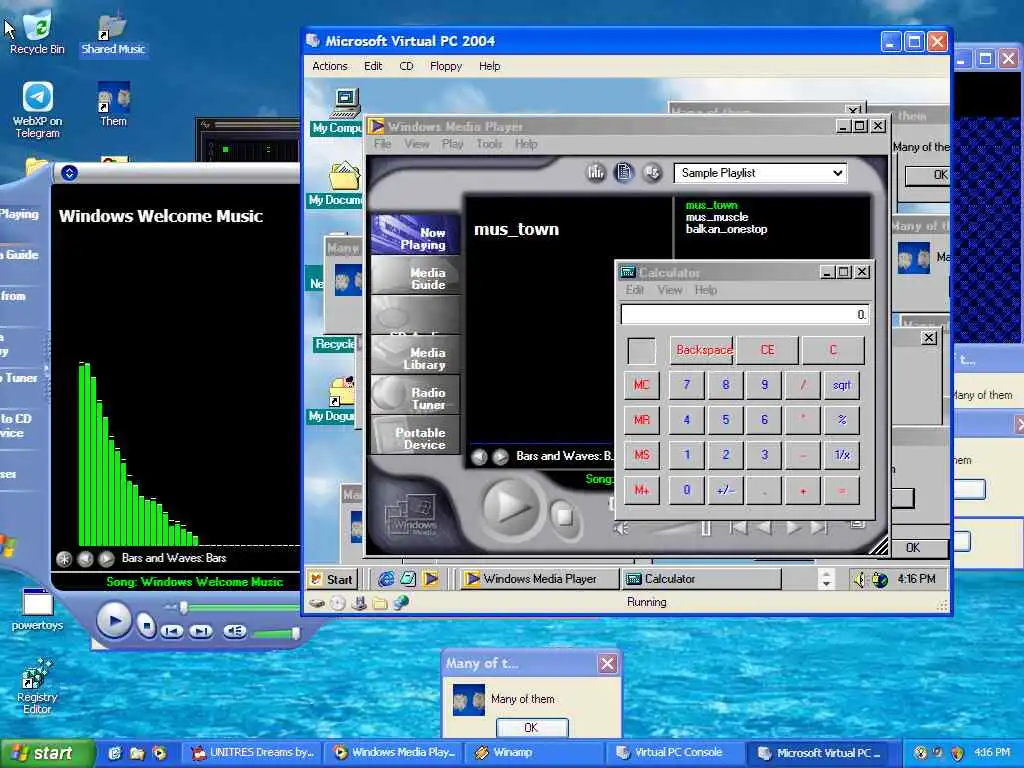Click the large Play button in the guest Media Player
The image size is (1024, 768).
[x=510, y=506]
